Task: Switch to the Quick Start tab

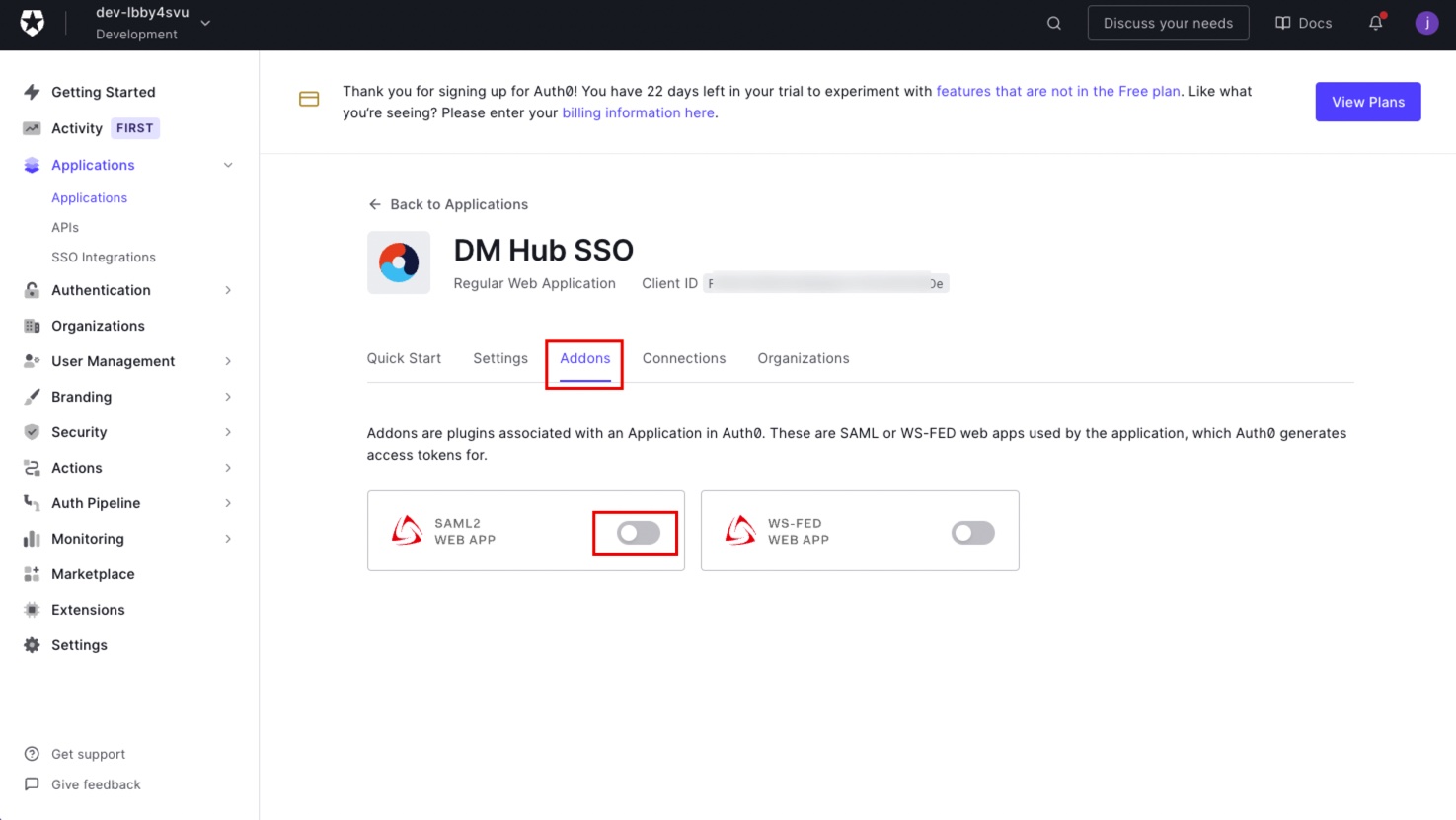Action: coord(404,358)
